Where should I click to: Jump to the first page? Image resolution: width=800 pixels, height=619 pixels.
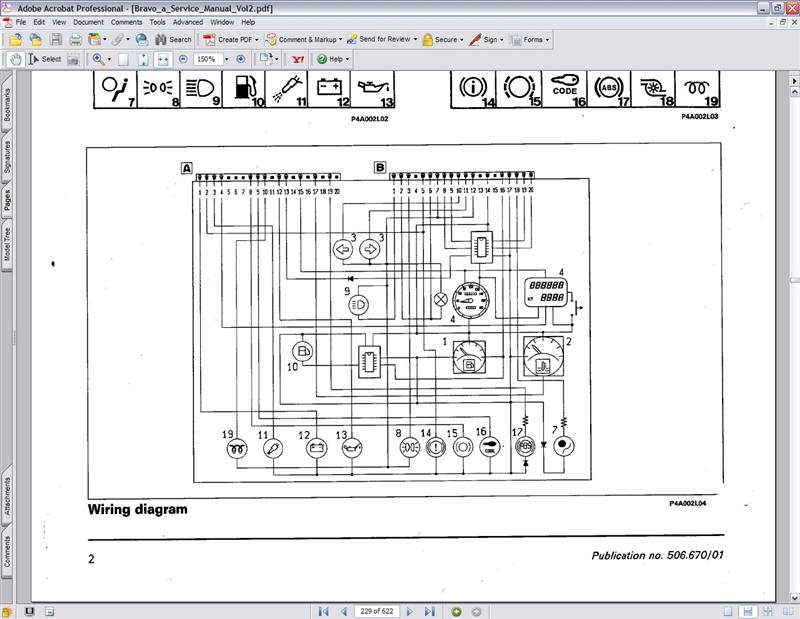tap(323, 611)
